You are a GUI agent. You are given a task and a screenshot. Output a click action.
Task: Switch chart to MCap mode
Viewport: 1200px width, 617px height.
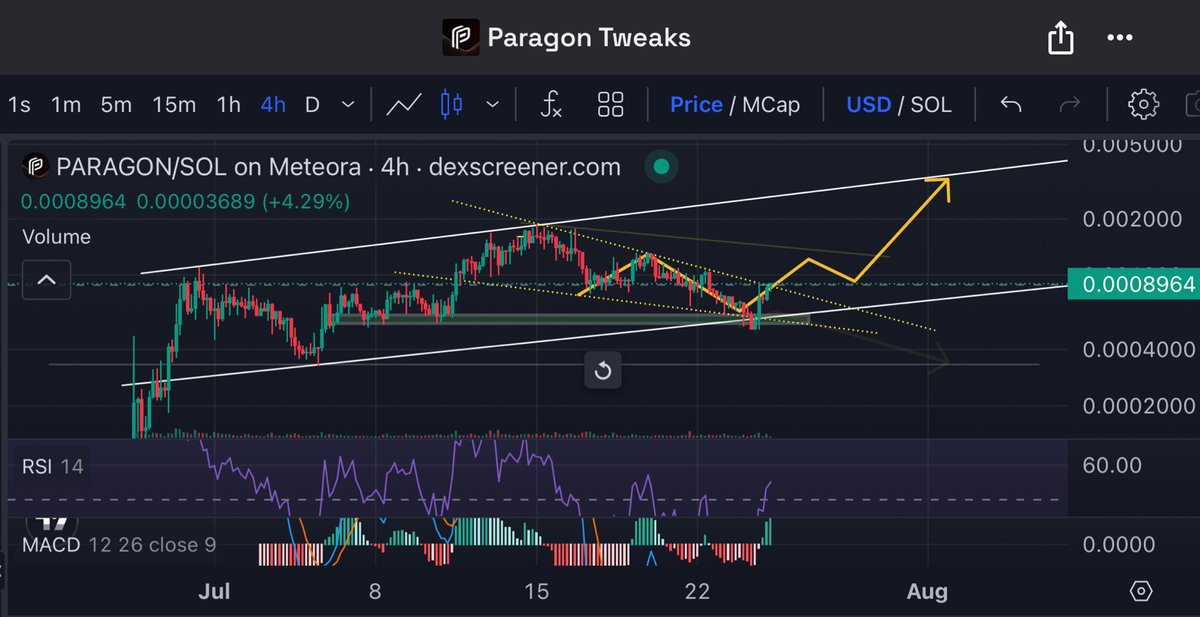click(x=771, y=104)
